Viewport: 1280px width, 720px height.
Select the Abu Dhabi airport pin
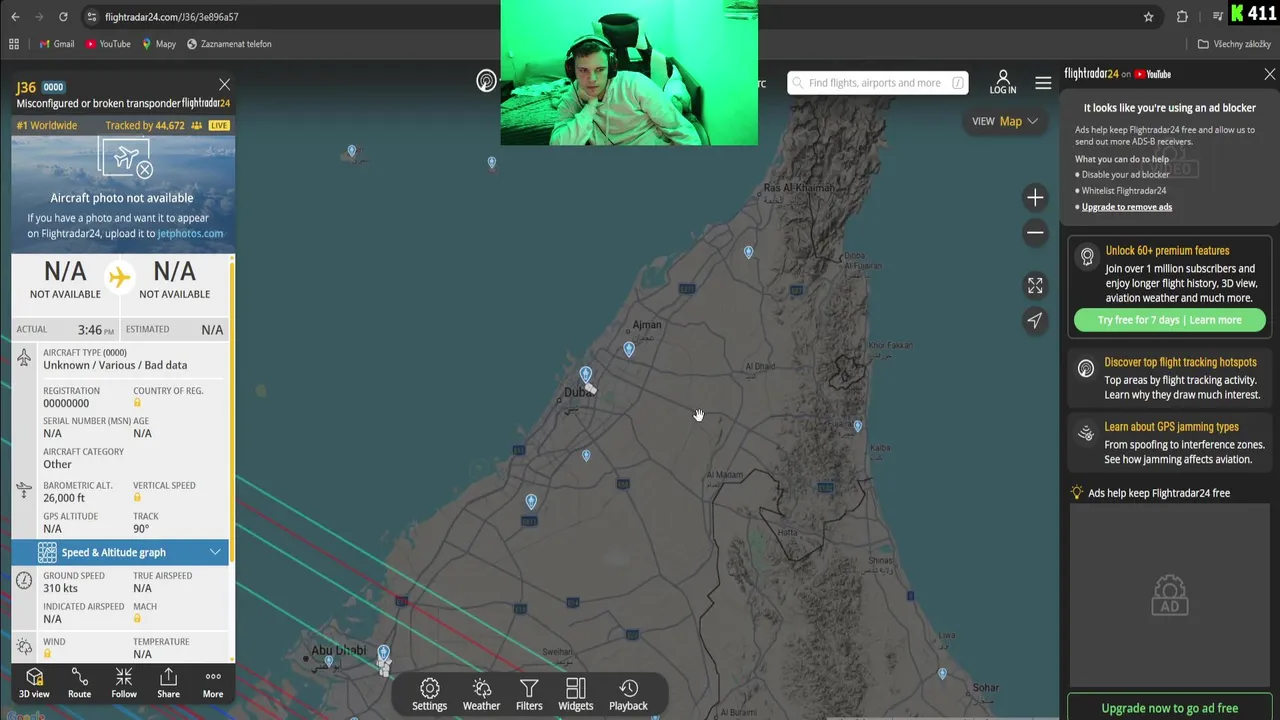383,654
